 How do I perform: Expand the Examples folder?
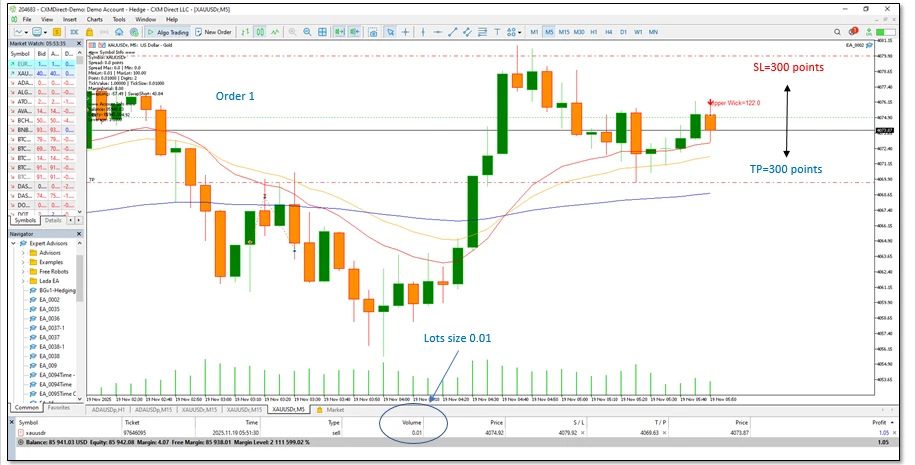pos(23,262)
